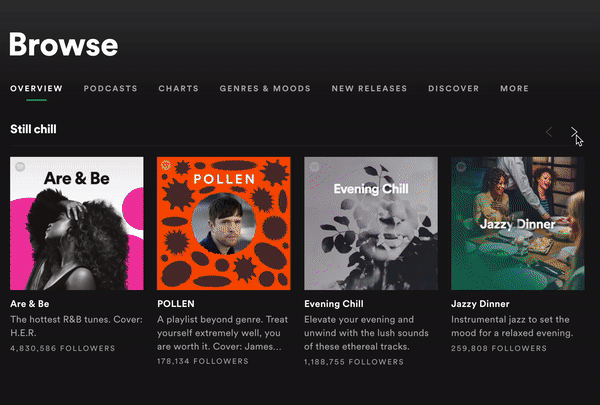Click the POLLEN title link below cover
The height and width of the screenshot is (405, 600).
pyautogui.click(x=176, y=304)
